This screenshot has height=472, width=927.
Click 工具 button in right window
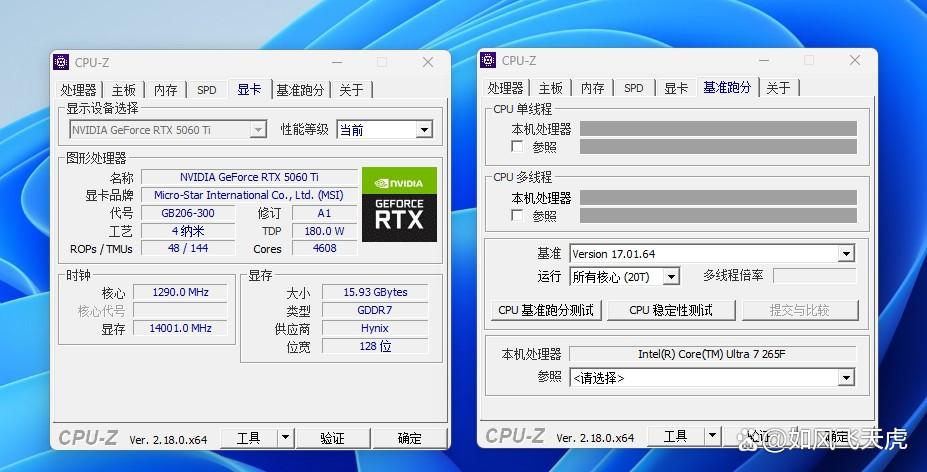(675, 437)
